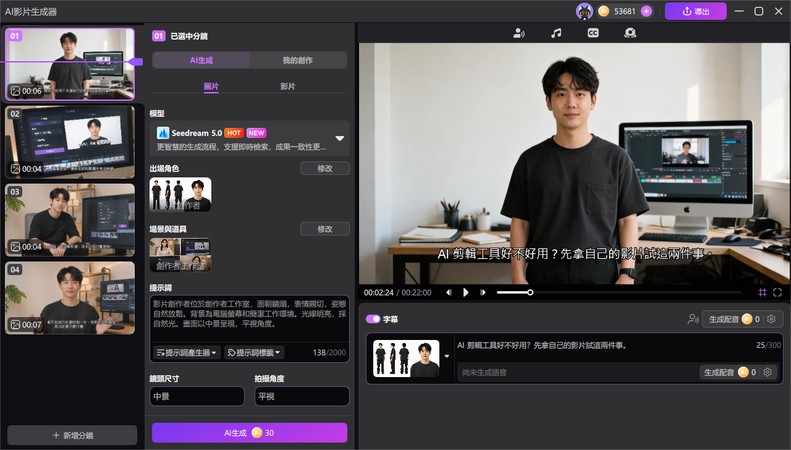The height and width of the screenshot is (450, 791).
Task: Click the purple marker handle on storyboard 01
Action: (136, 62)
